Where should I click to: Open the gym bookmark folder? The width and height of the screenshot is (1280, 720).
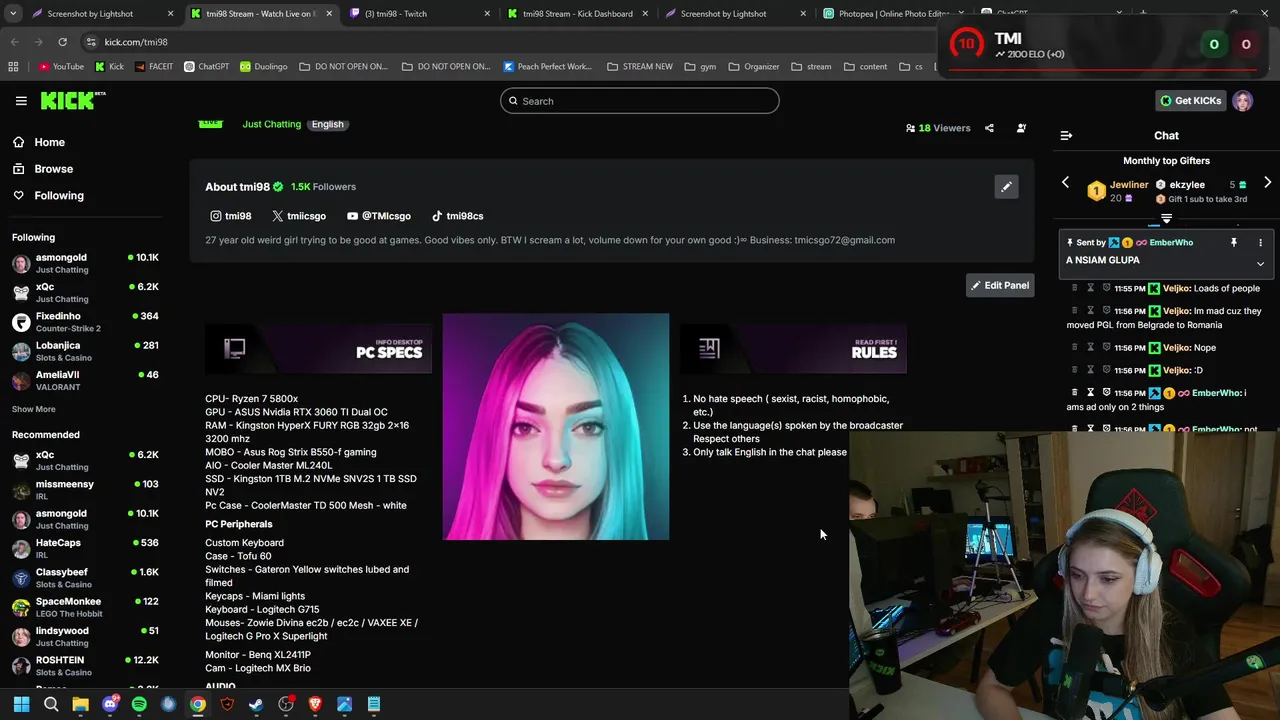700,67
